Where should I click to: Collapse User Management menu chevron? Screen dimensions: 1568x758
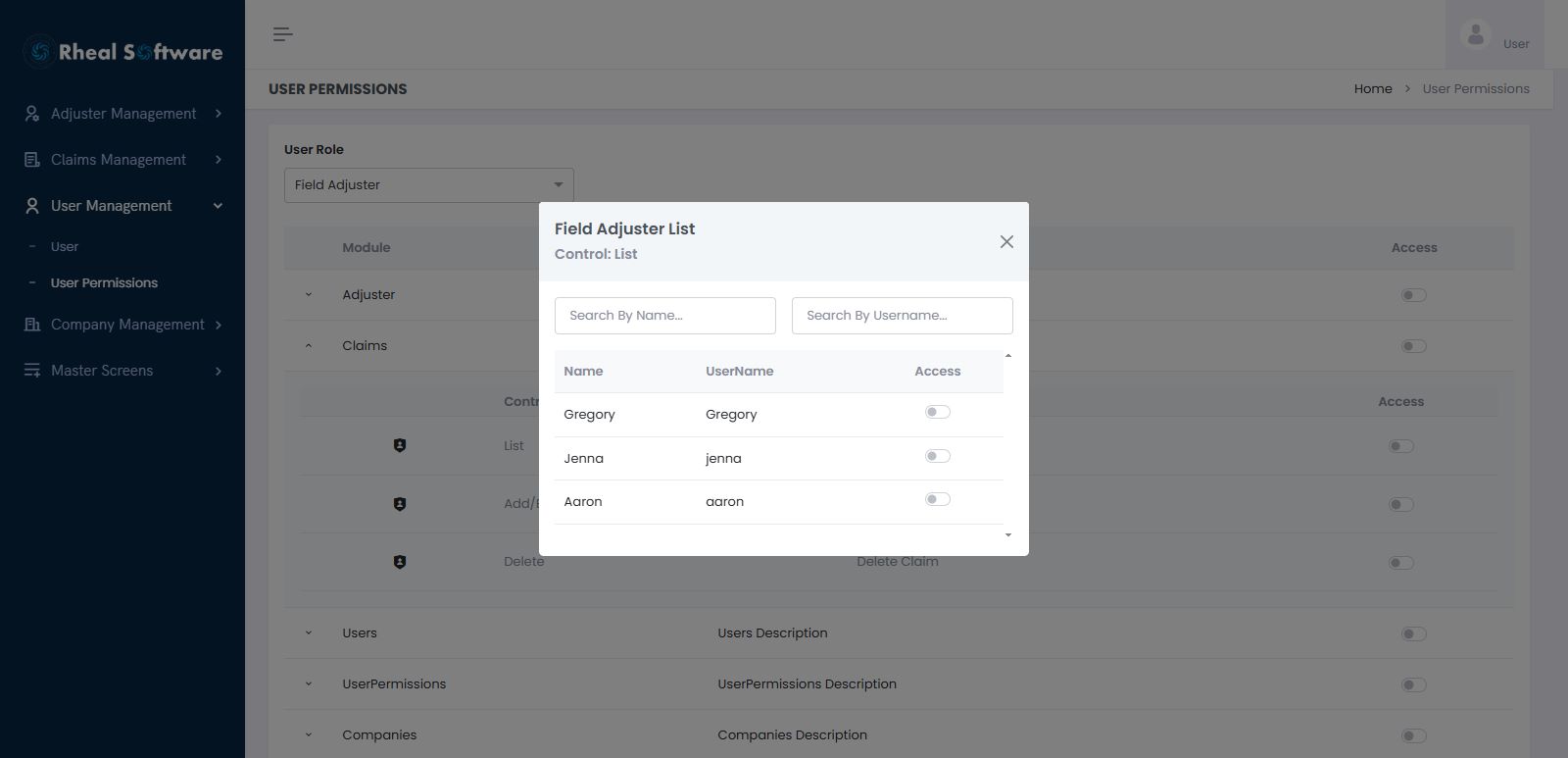click(x=218, y=206)
